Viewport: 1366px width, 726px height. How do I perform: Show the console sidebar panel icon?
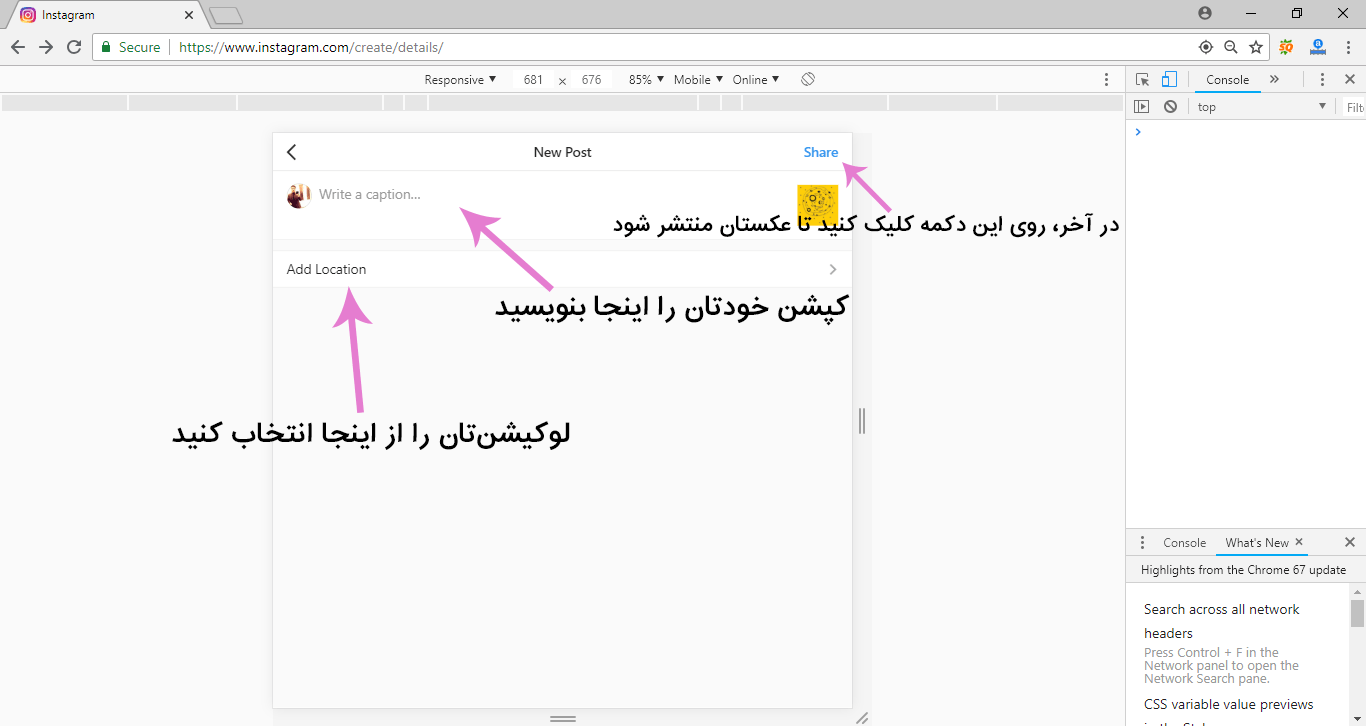[x=1142, y=107]
